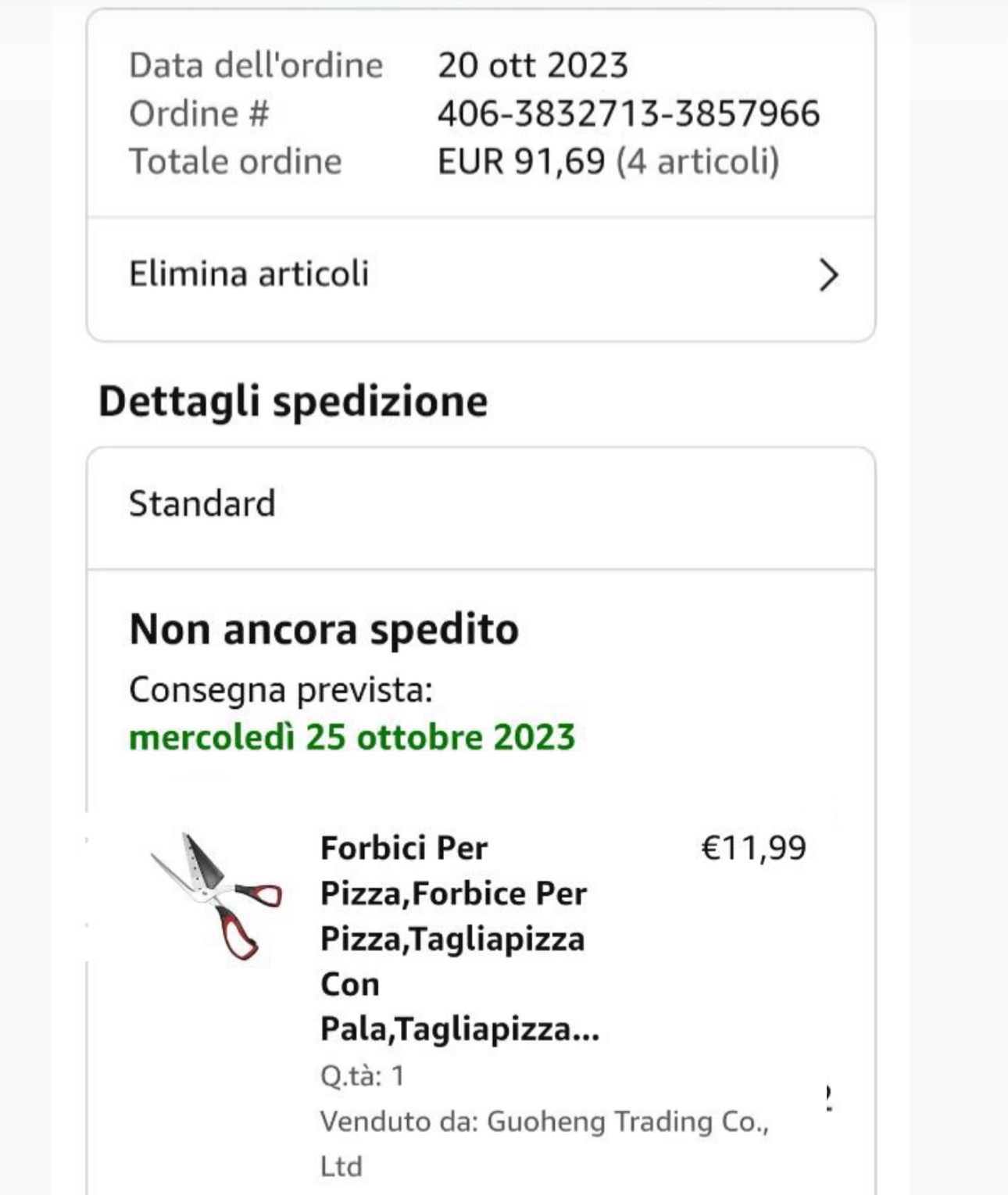Click the Non ancora spedito status heading
The image size is (1008, 1195).
tap(323, 630)
